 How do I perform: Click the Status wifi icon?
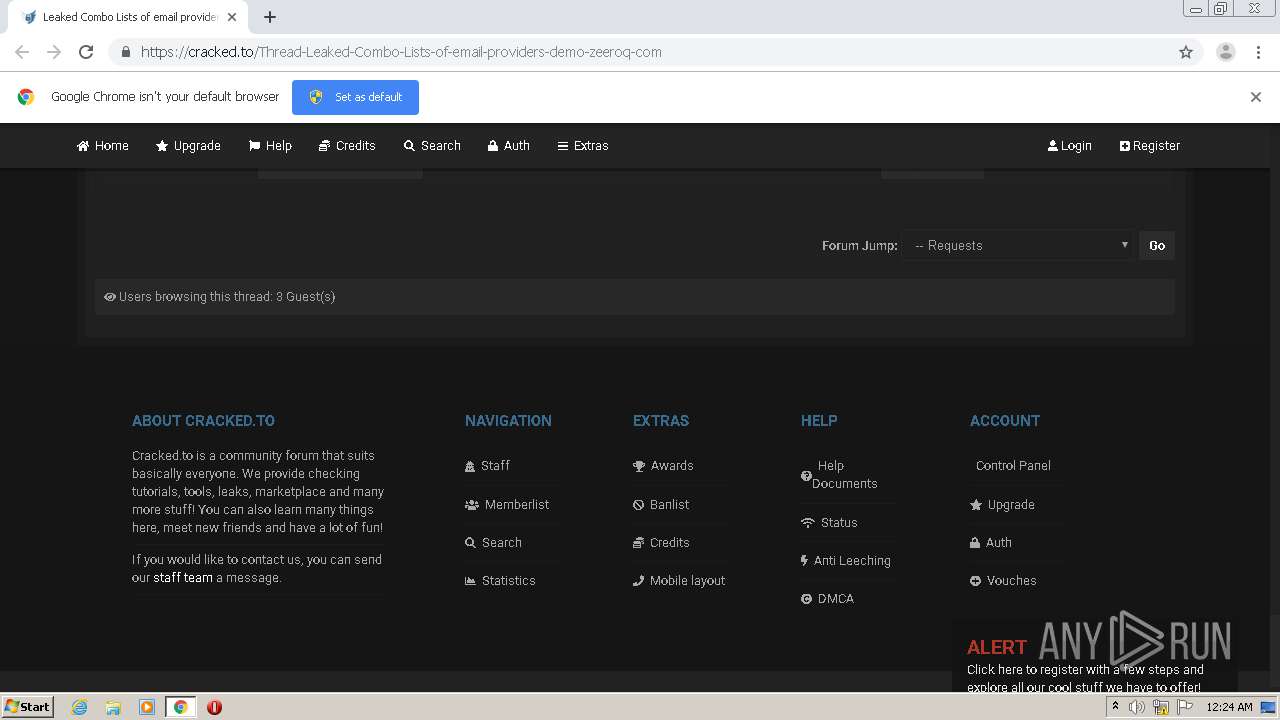(x=808, y=523)
